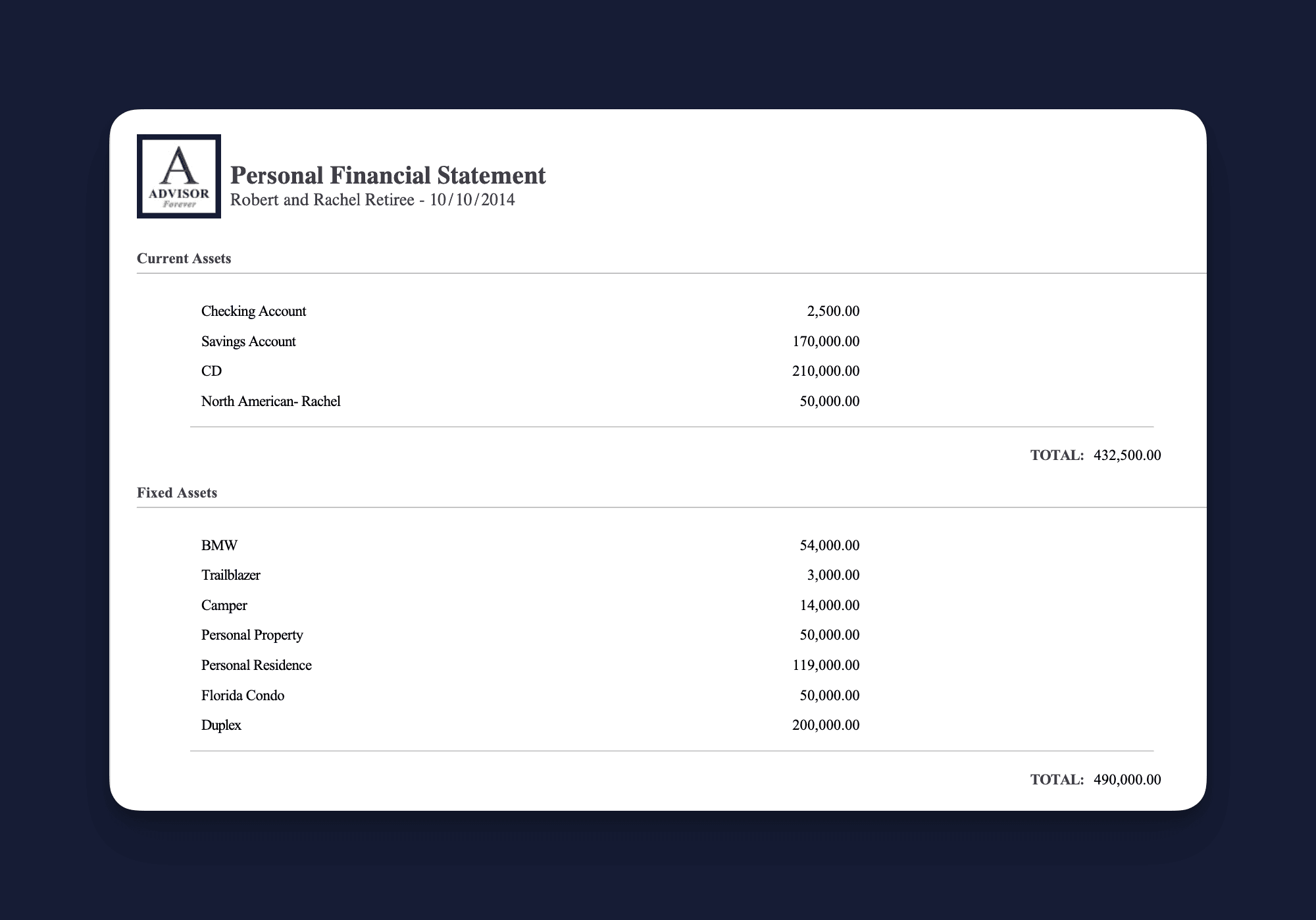The image size is (1316, 920).
Task: Click the 2,500.00 checking amount
Action: (833, 311)
